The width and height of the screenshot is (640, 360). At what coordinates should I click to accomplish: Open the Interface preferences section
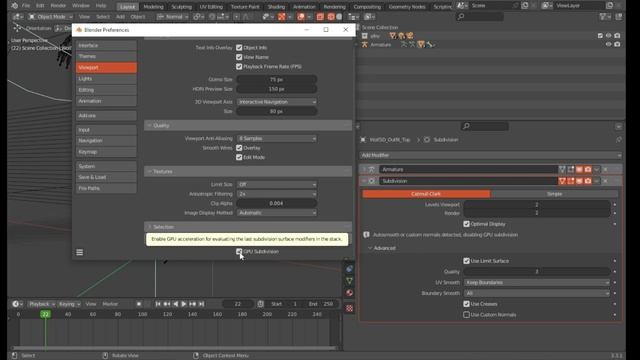[x=106, y=45]
